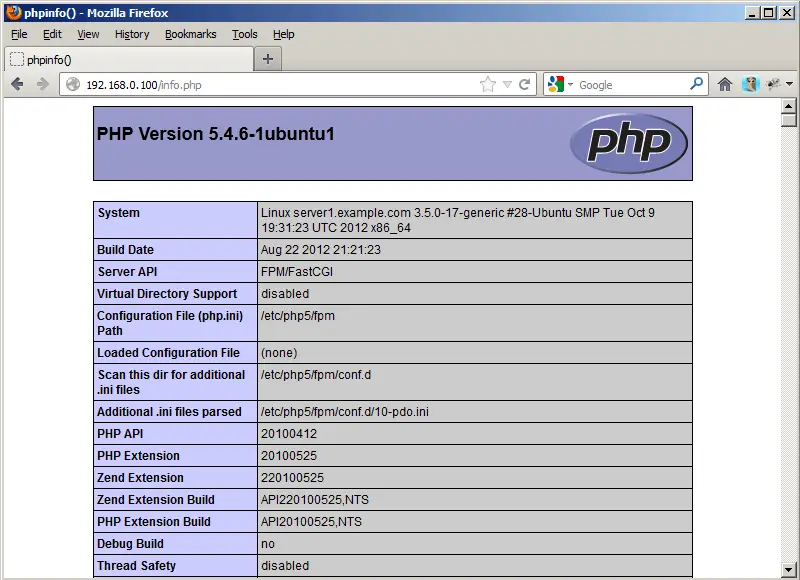Viewport: 800px width, 580px height.
Task: Click the owl add-on toolbar icon
Action: tap(751, 84)
